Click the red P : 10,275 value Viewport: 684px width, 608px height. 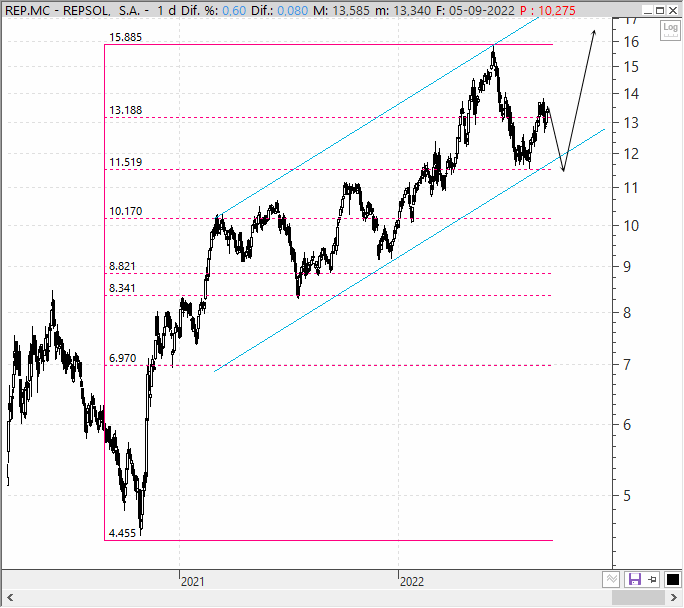(548, 10)
